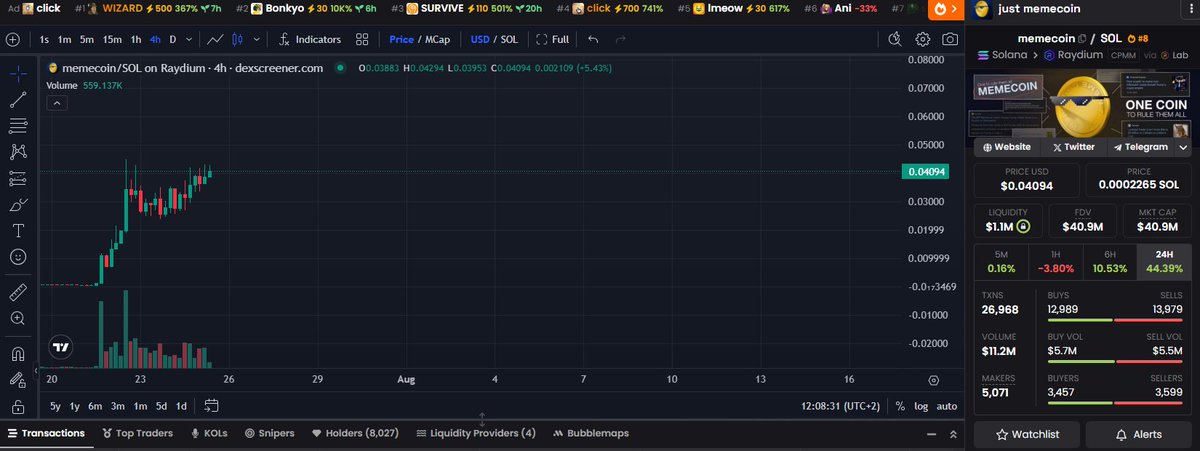Open the go to date calendar icon

(x=211, y=406)
